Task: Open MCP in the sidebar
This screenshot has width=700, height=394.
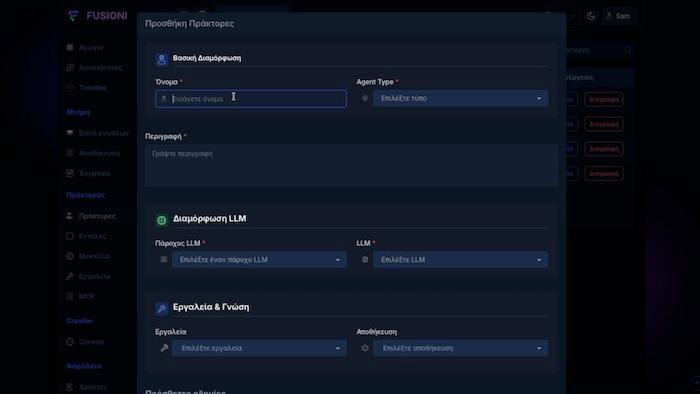Action: pyautogui.click(x=80, y=296)
